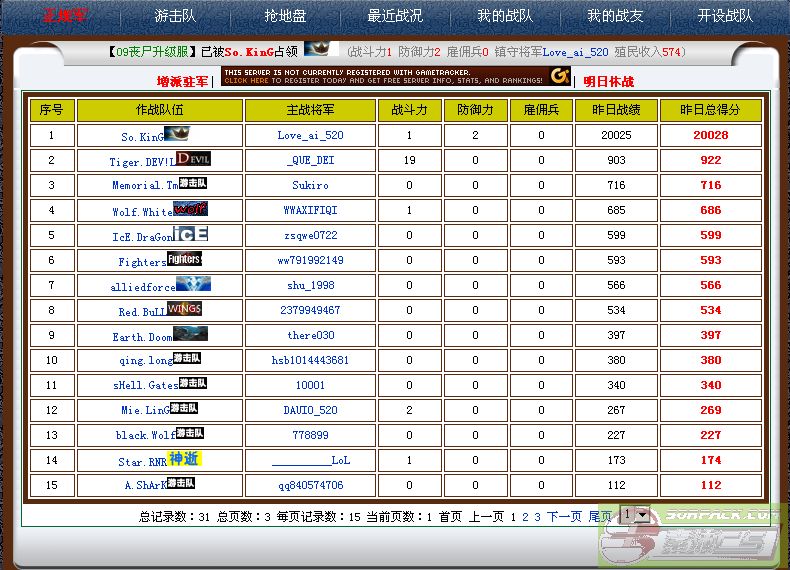Switch to the 最近战况 tab
The image size is (790, 570).
pyautogui.click(x=395, y=16)
